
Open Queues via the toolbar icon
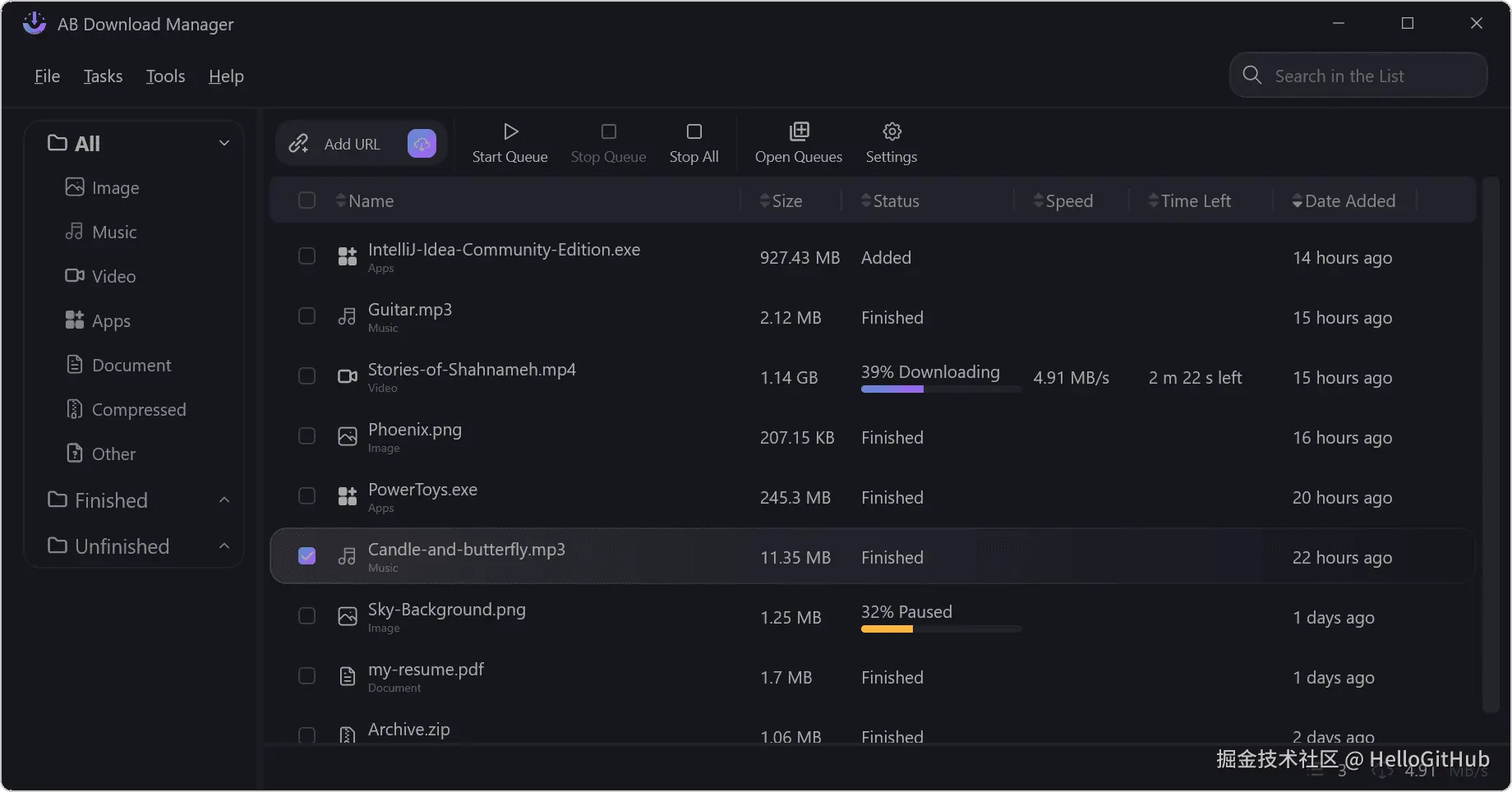coord(799,131)
